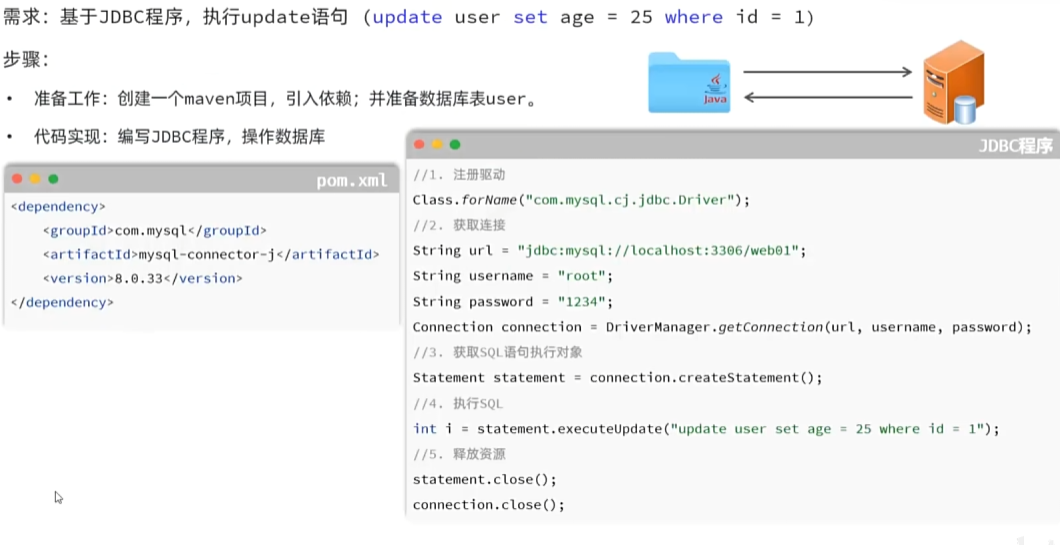The height and width of the screenshot is (545, 1060).
Task: Click the pom.xml title label
Action: (x=352, y=181)
